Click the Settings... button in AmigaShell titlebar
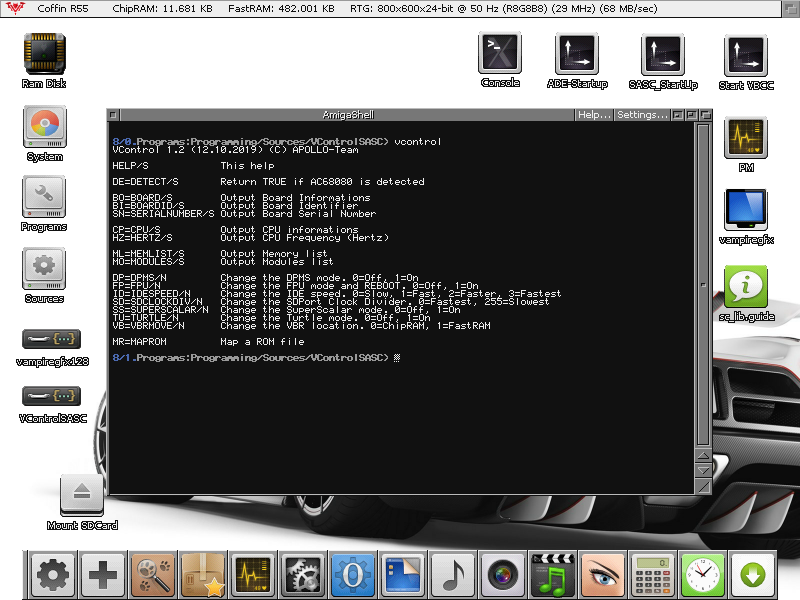This screenshot has width=800, height=600. (642, 115)
